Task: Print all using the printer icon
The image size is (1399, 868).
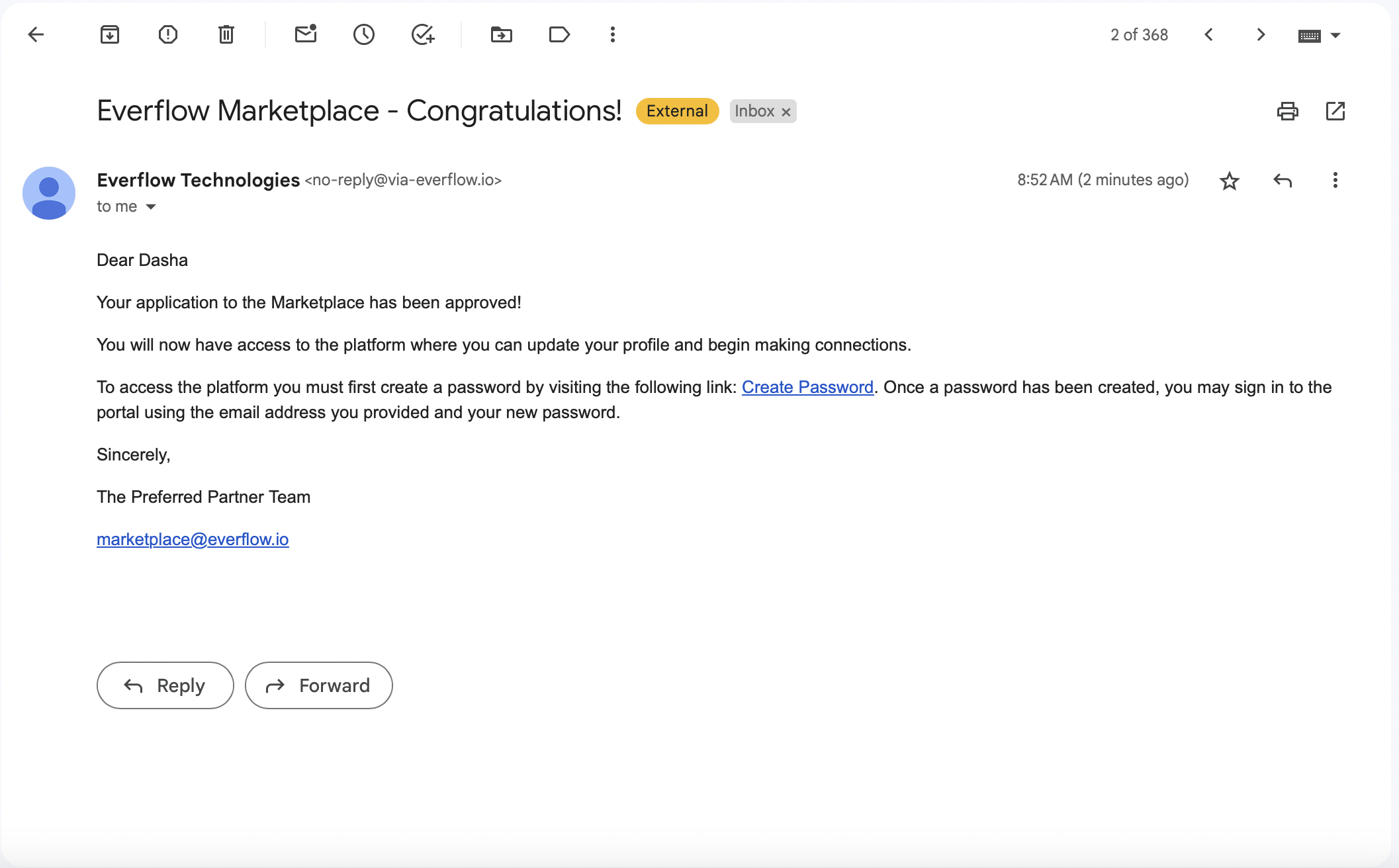Action: click(1288, 111)
